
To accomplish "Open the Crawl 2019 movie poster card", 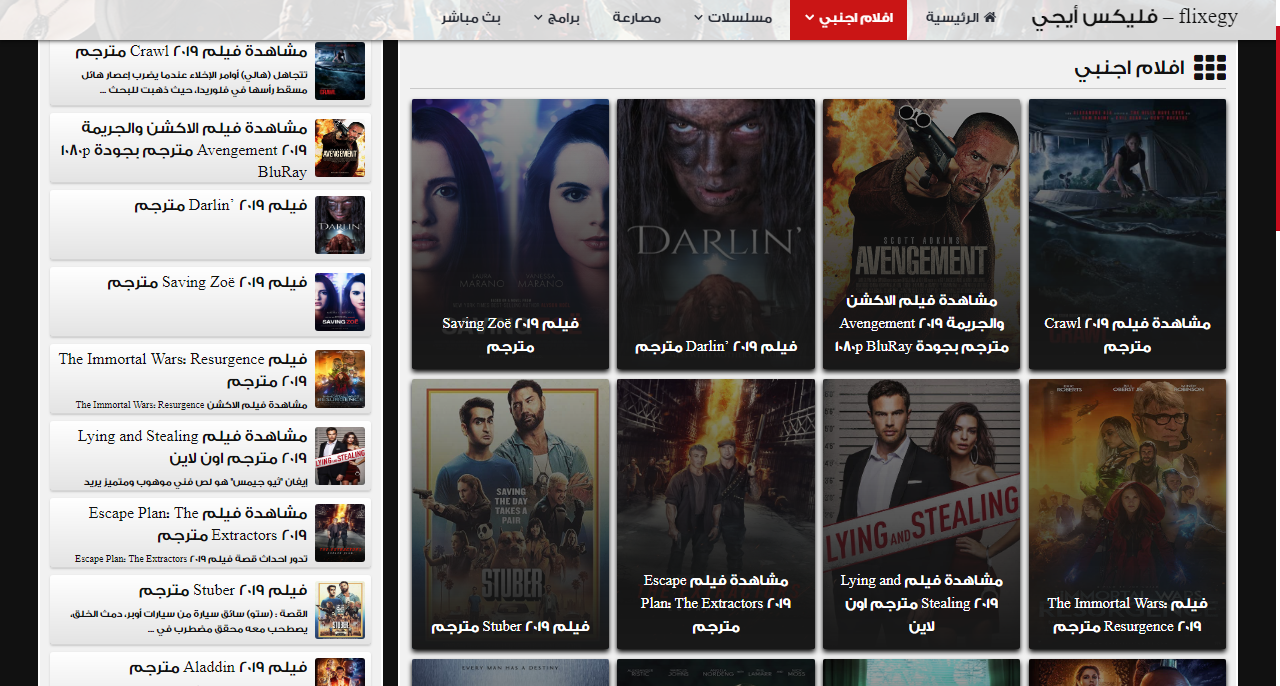I will point(1127,234).
